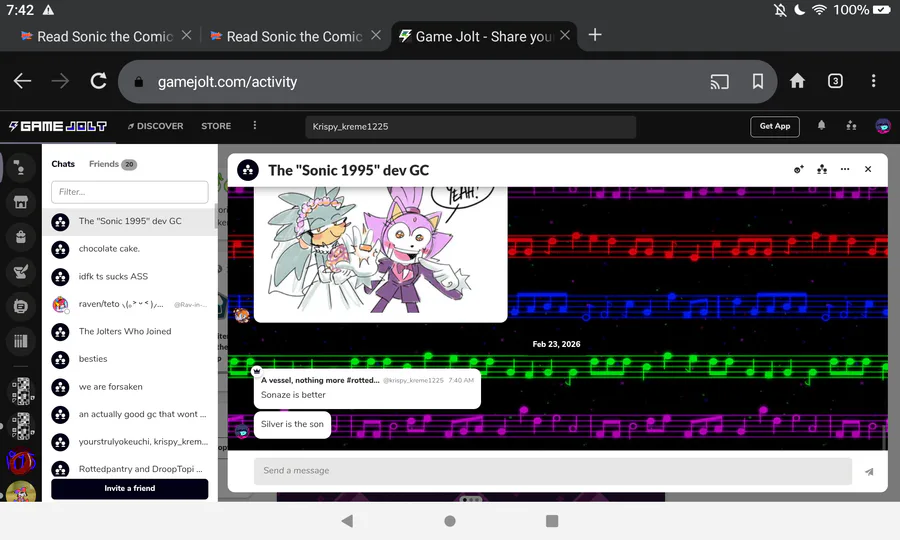The image size is (900, 540).
Task: Reload the gamejolt.com page
Action: 98,81
